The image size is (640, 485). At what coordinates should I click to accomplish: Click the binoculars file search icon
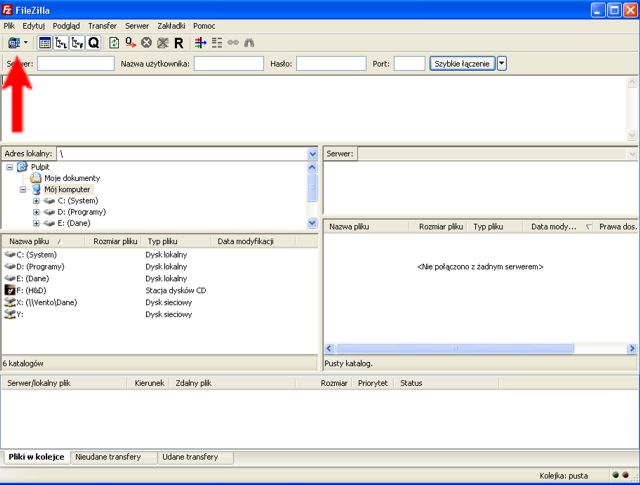pos(249,42)
